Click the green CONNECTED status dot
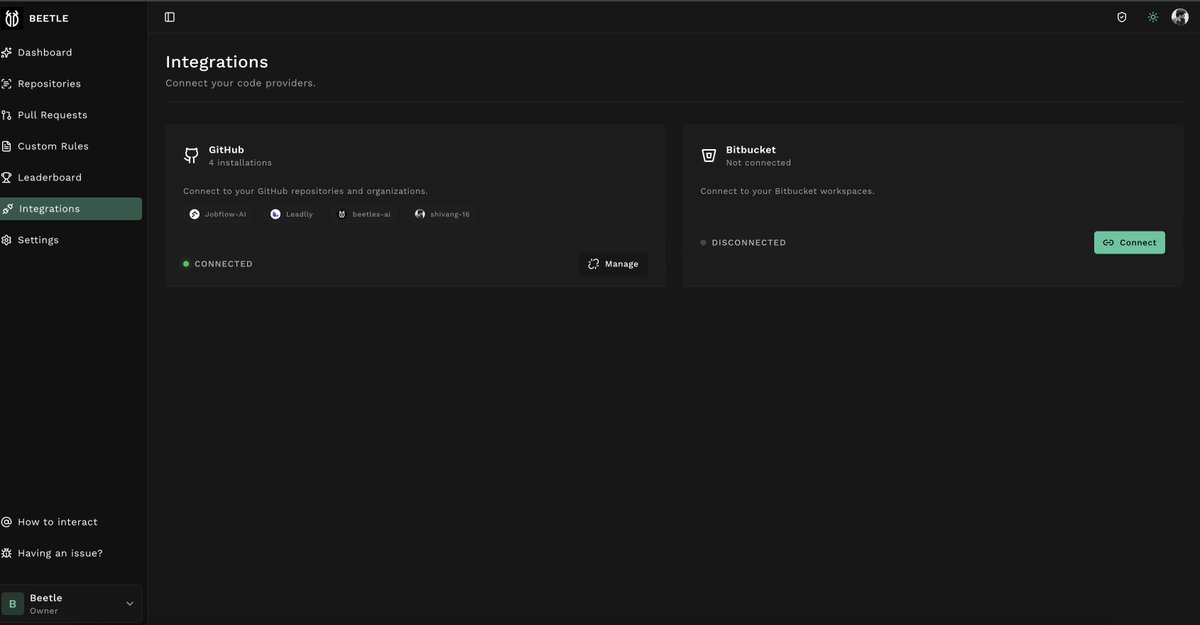The image size is (1200, 625). click(186, 264)
